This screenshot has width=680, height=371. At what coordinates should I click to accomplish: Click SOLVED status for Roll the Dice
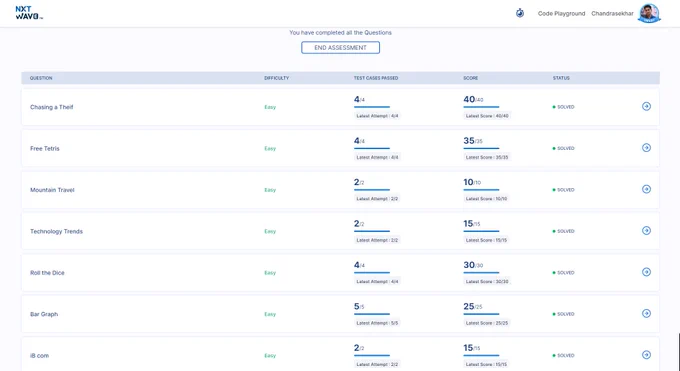[563, 273]
